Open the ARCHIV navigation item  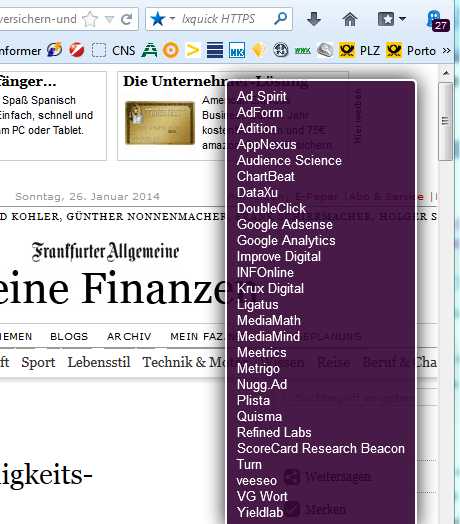[x=129, y=336]
